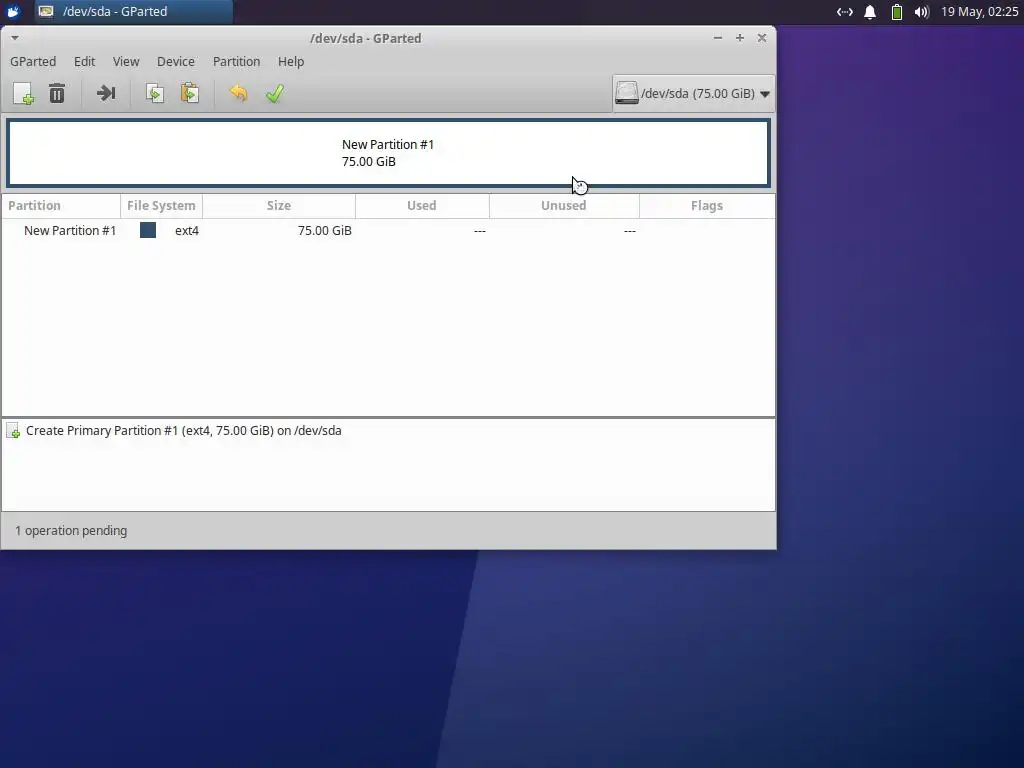Select the New Partition #1 row in the table
Screen dimensions: 1024x768
(x=388, y=231)
